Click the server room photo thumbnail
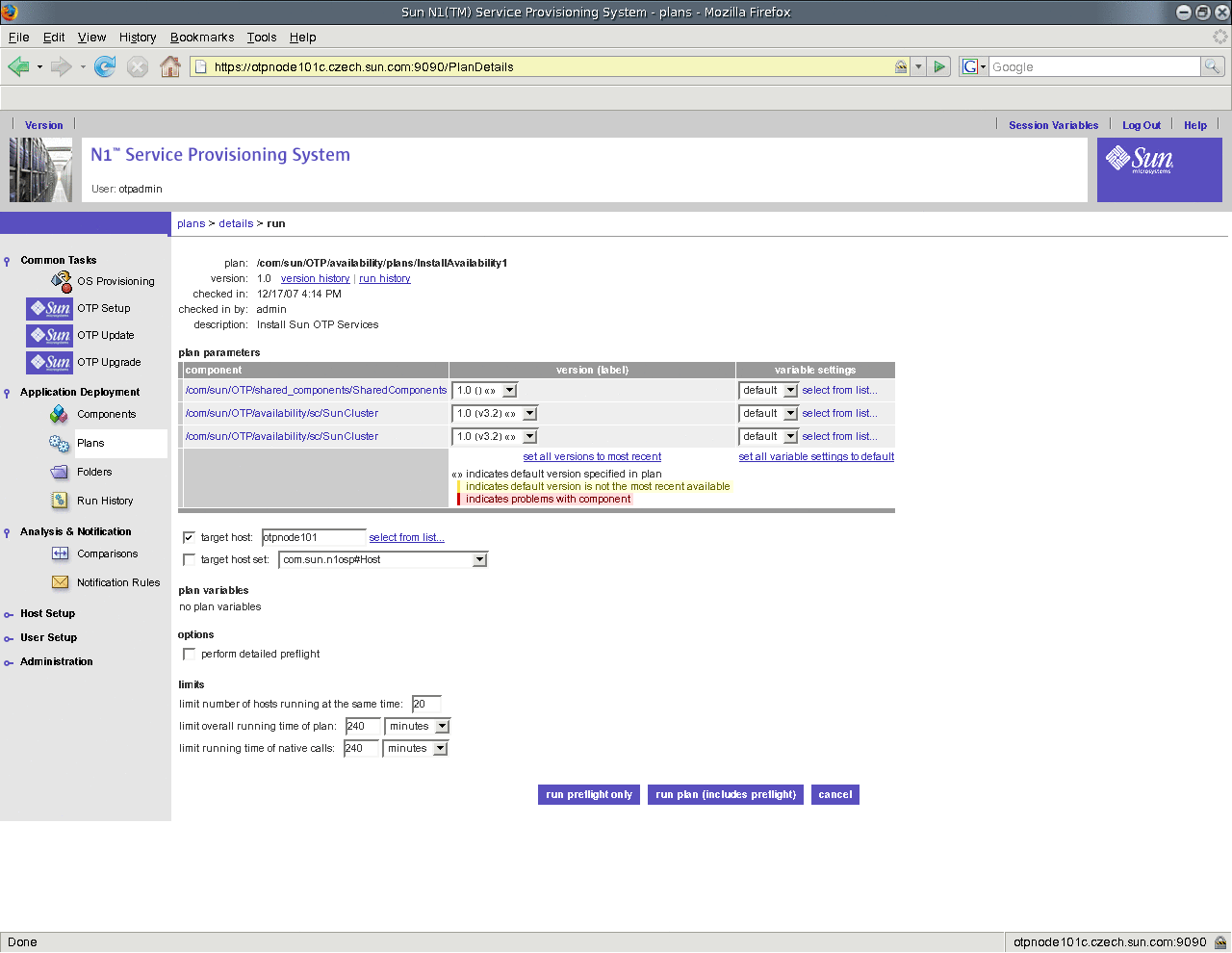This screenshot has height=953, width=1232. [x=40, y=169]
